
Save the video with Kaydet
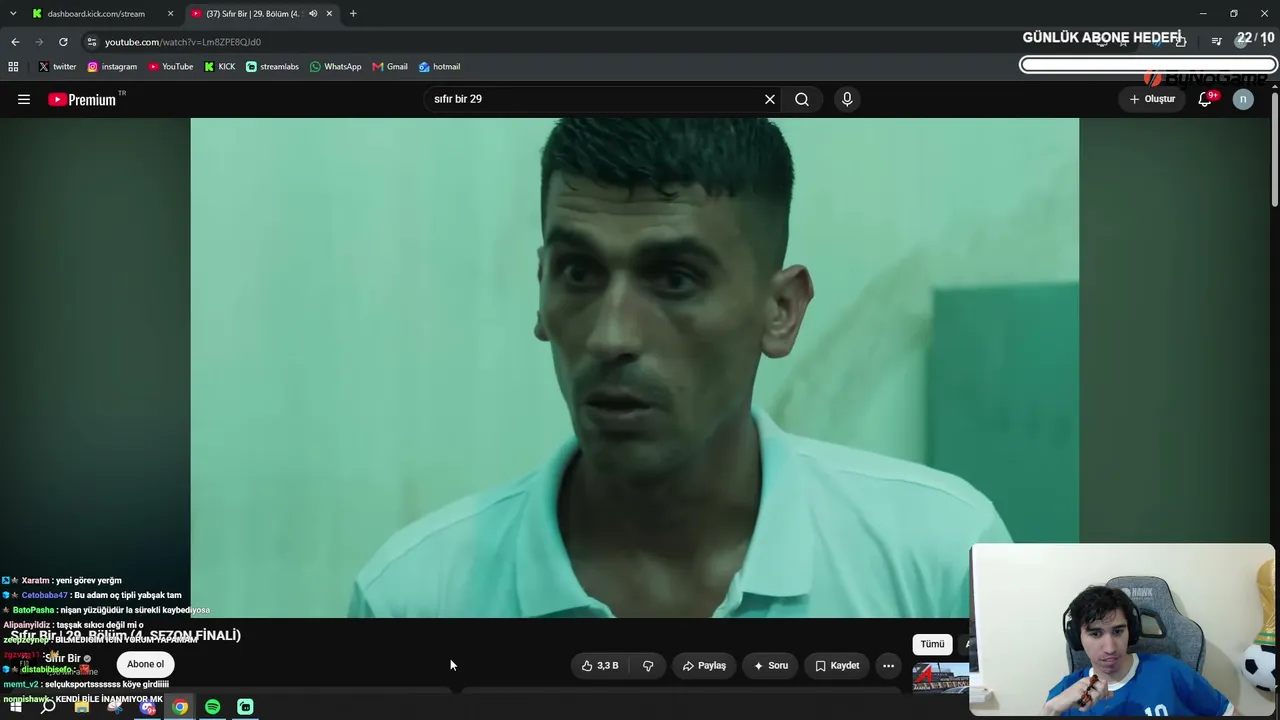click(x=837, y=665)
